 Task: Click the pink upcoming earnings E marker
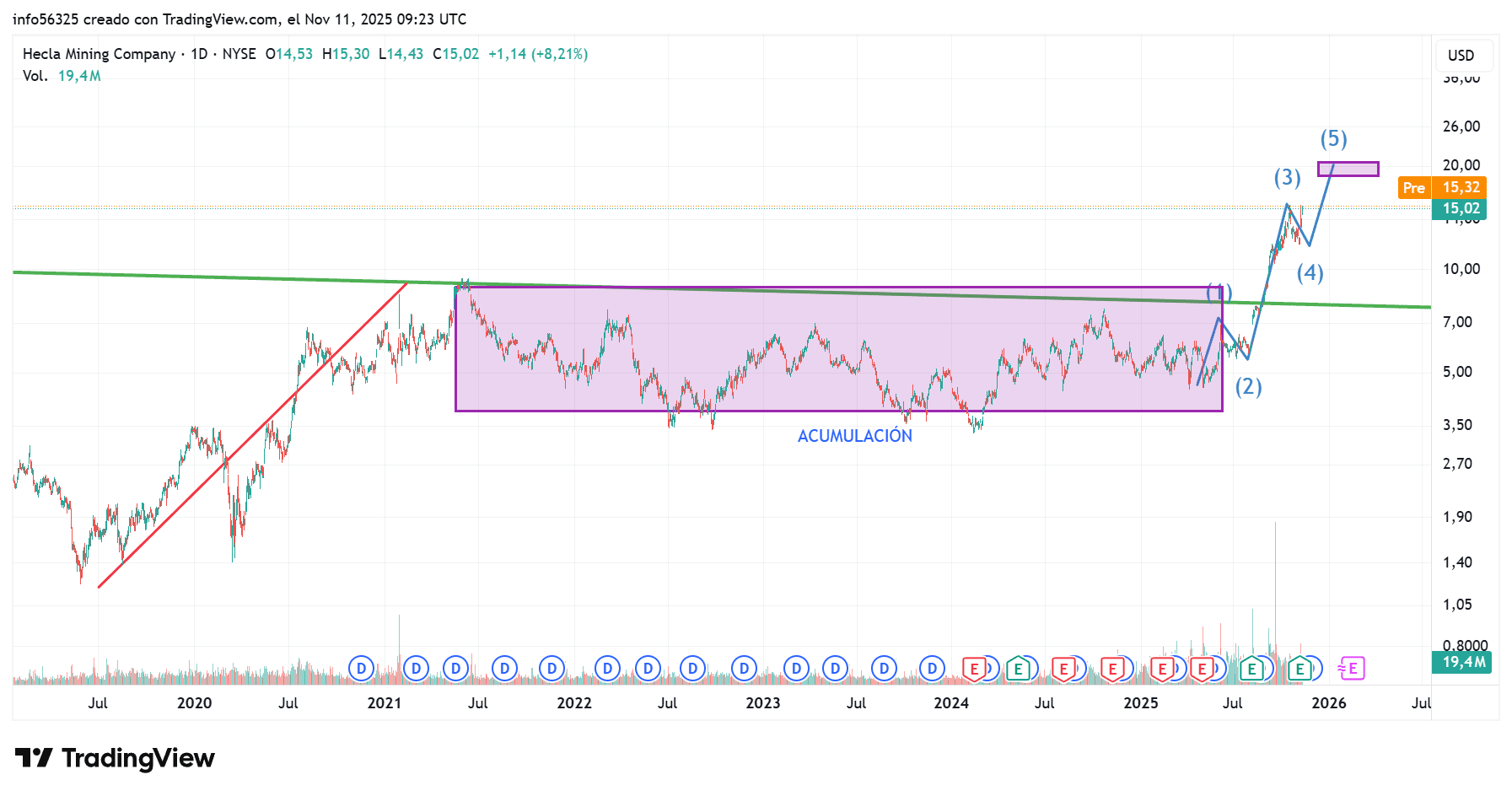pyautogui.click(x=1352, y=669)
